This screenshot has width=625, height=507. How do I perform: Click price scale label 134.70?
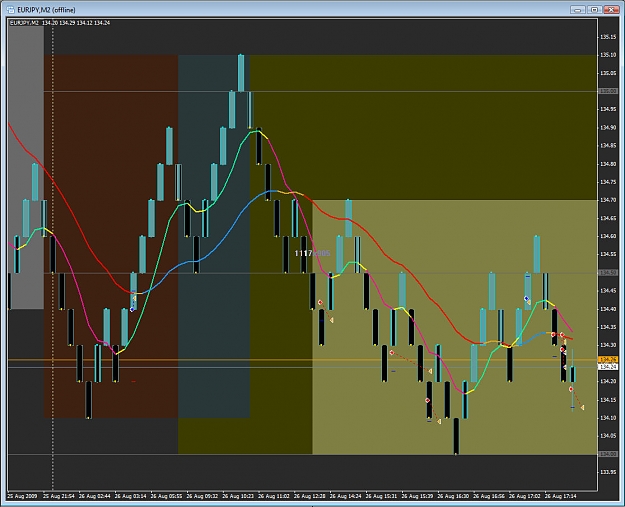[608, 200]
